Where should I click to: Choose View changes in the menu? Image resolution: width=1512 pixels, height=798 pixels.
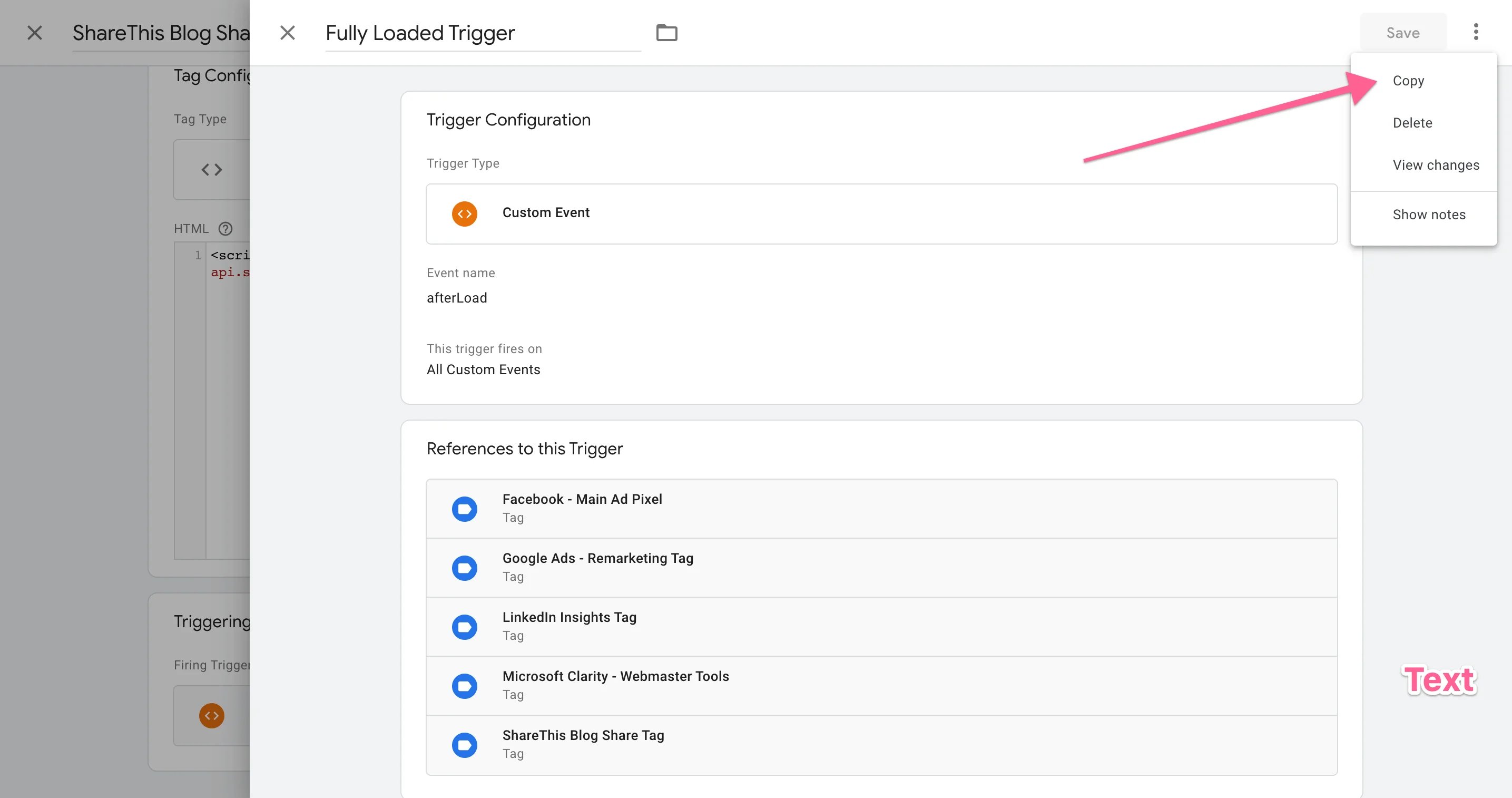[1436, 165]
